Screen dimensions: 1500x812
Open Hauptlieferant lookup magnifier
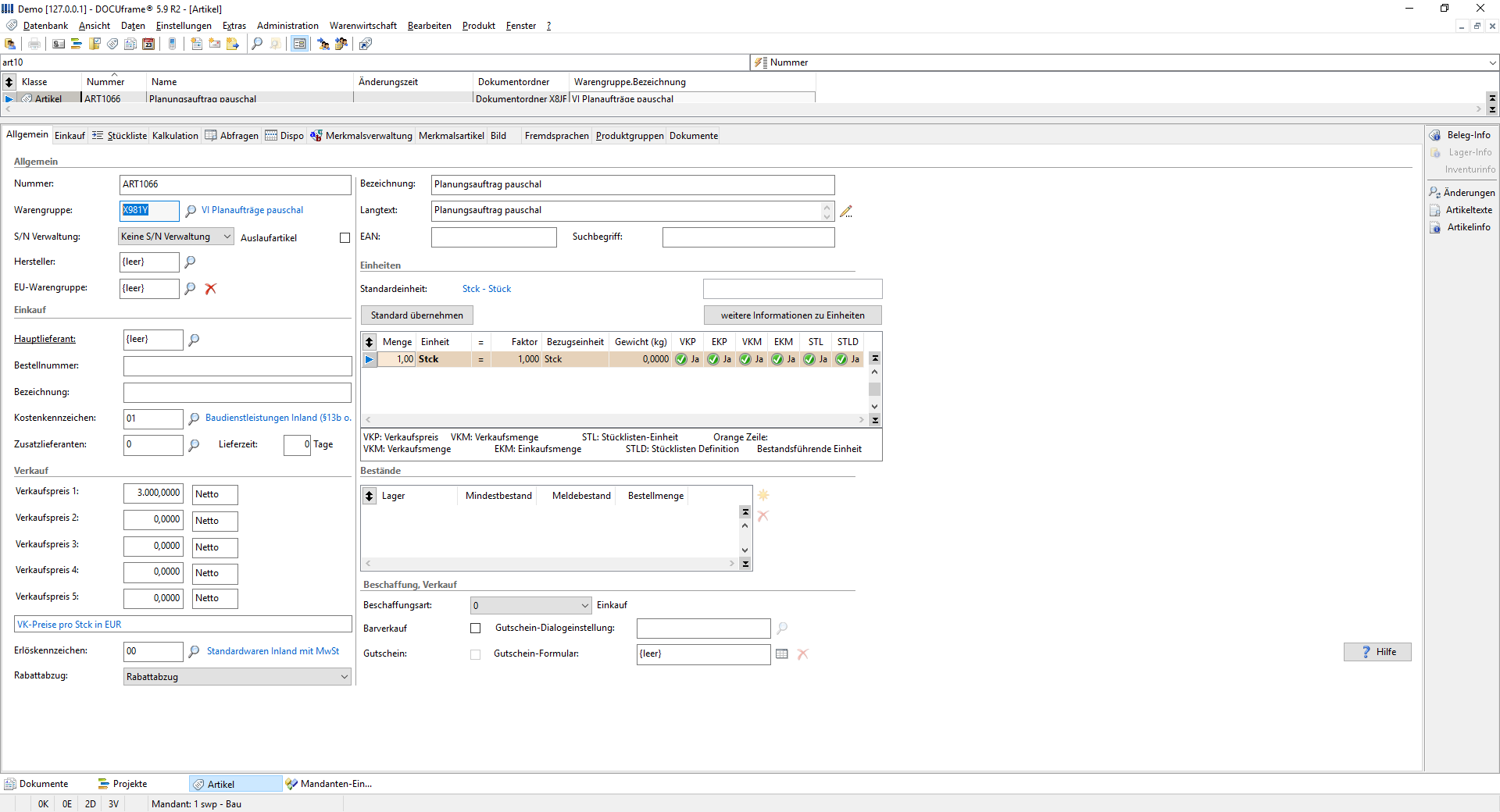coord(194,340)
